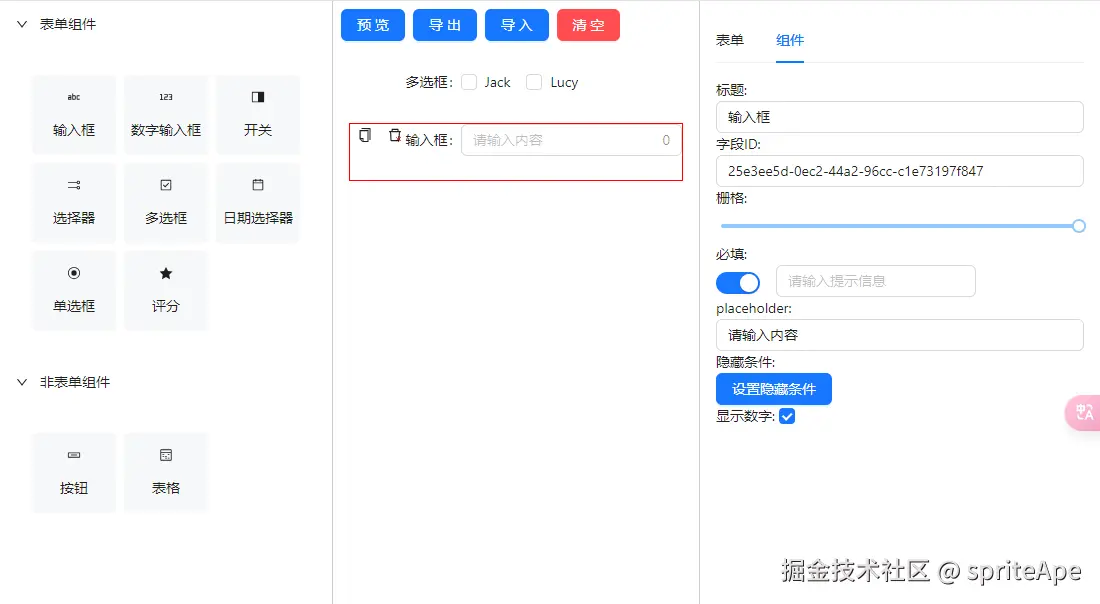Click the delete trash icon on 输入框
Screen dimensions: 1100x604
tap(395, 135)
